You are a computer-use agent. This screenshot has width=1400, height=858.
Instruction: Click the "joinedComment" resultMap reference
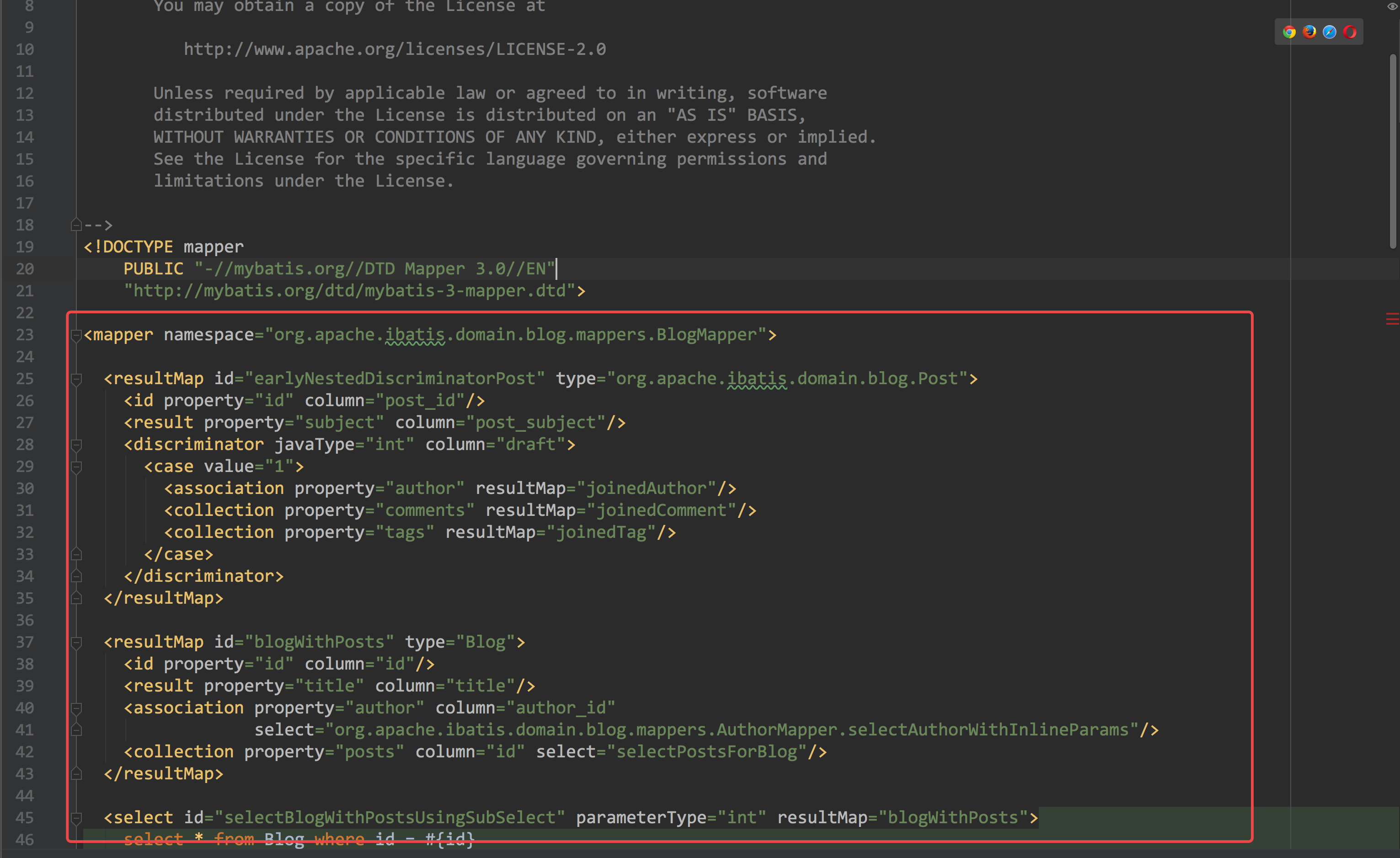coord(662,510)
